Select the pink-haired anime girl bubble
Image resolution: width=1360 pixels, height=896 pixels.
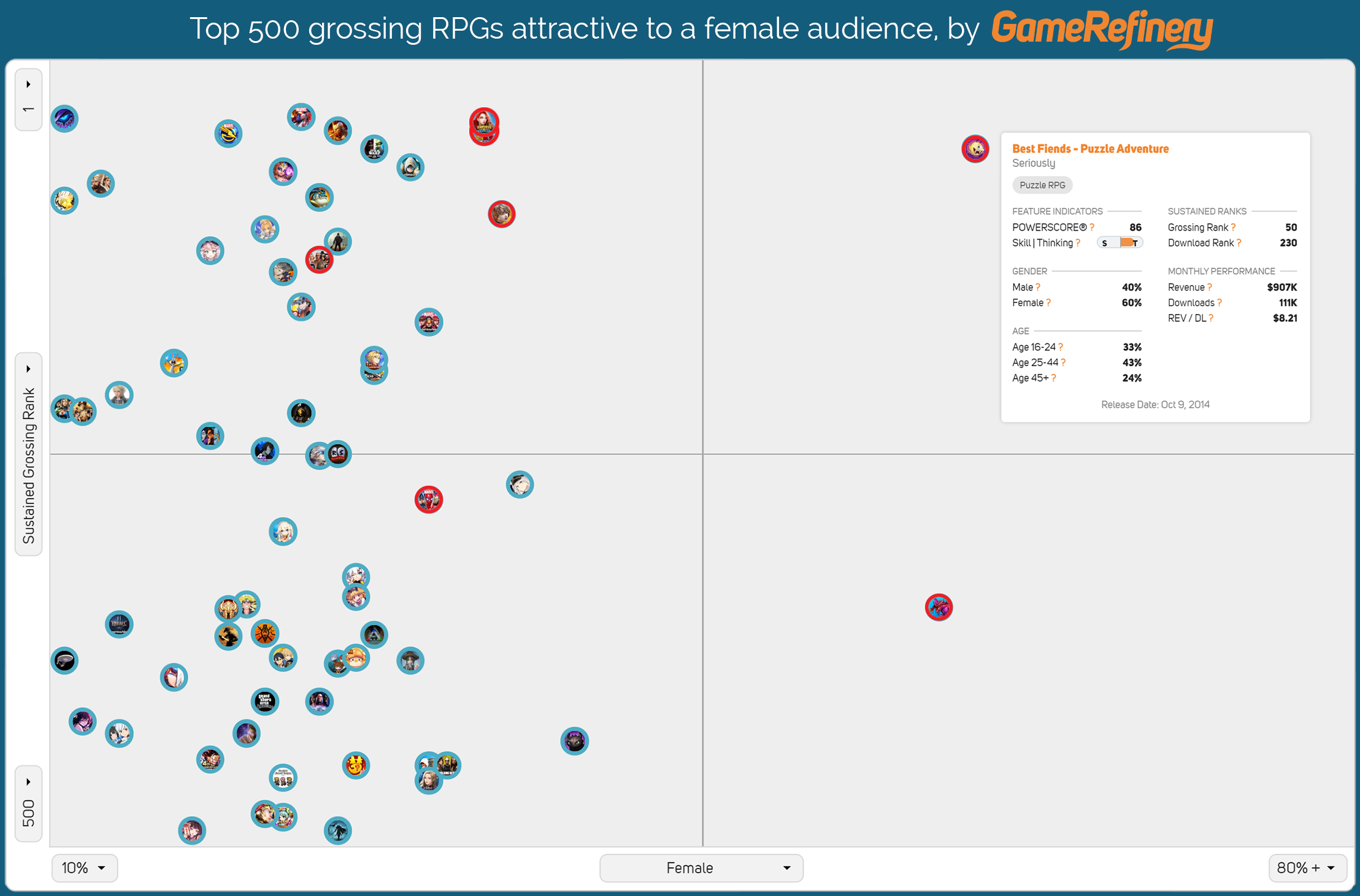[210, 250]
